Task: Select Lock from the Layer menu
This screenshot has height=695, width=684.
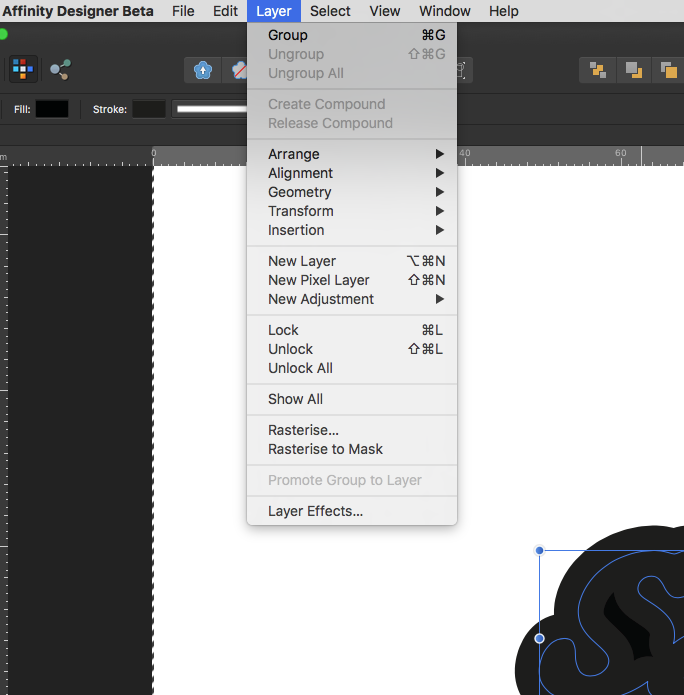Action: pyautogui.click(x=352, y=330)
